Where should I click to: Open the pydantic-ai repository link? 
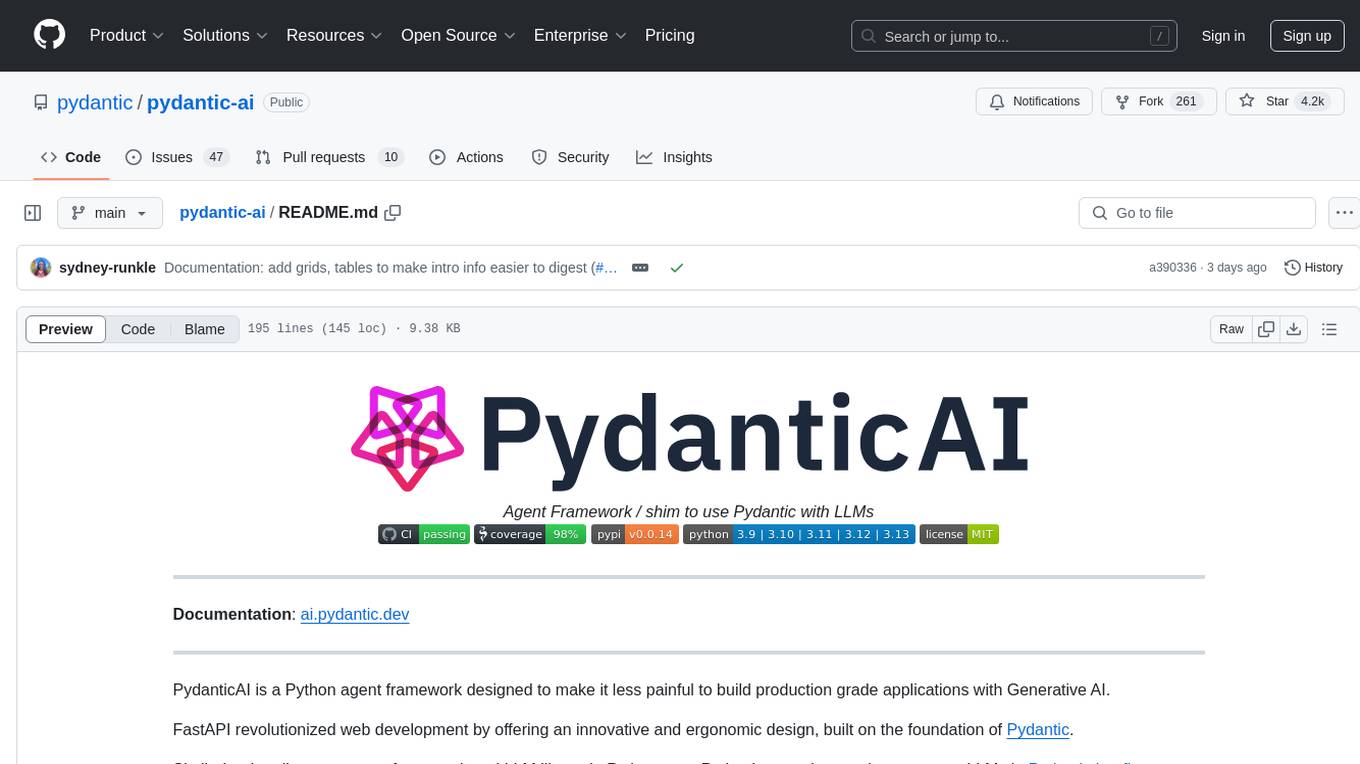[200, 102]
